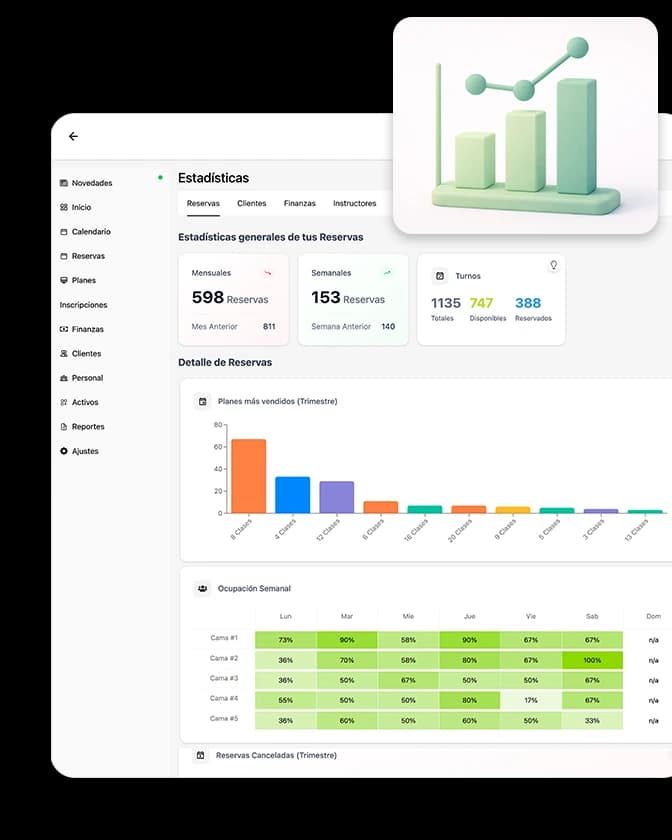Select the Instructores tab
This screenshot has width=672, height=840.
click(354, 203)
